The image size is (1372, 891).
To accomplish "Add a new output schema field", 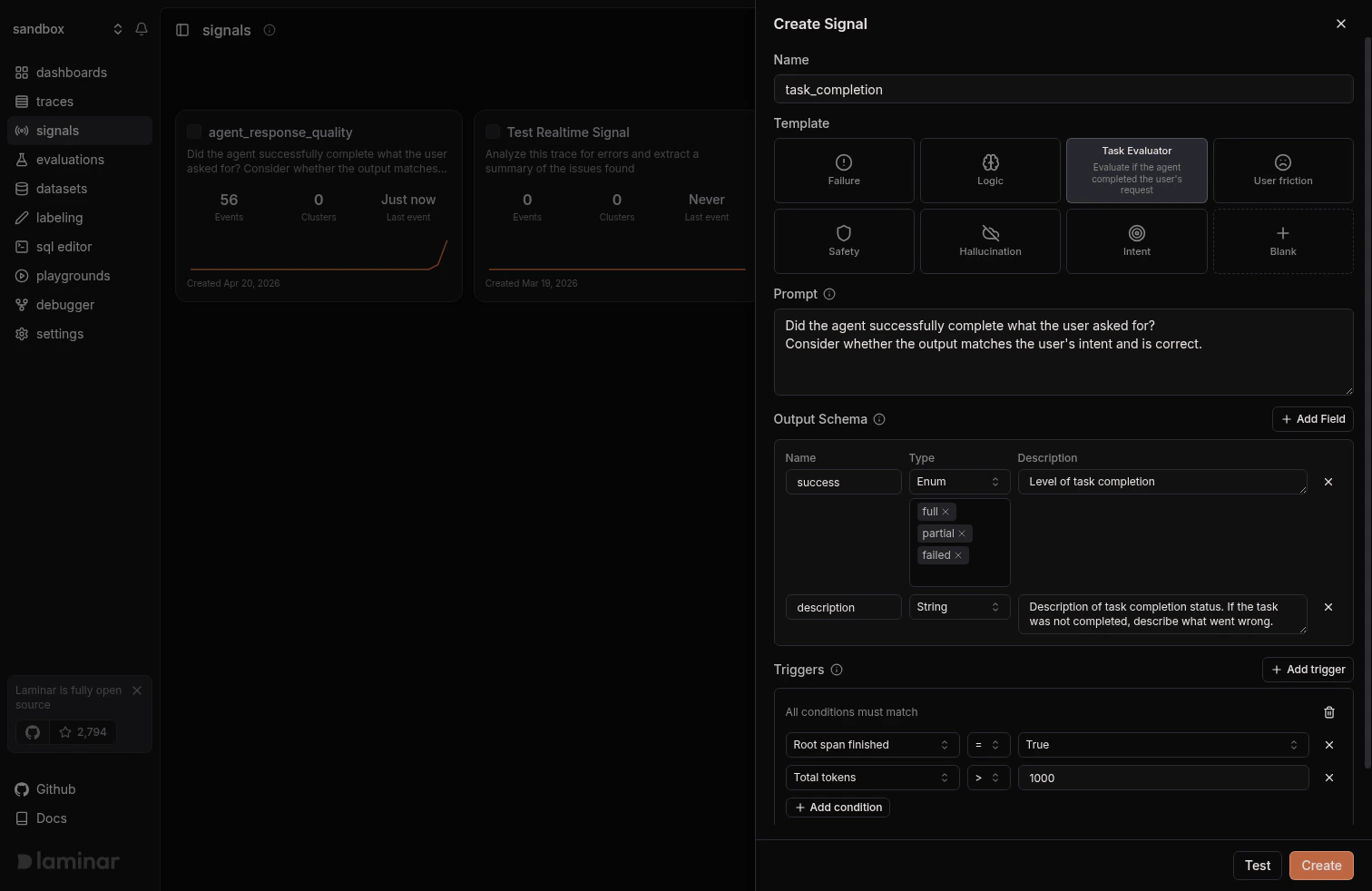I will (1312, 418).
